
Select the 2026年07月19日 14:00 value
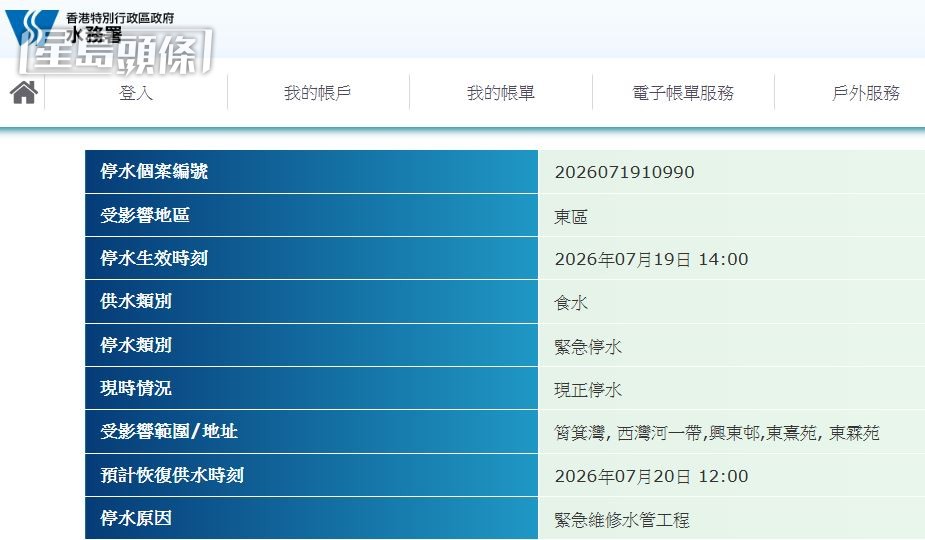click(651, 259)
